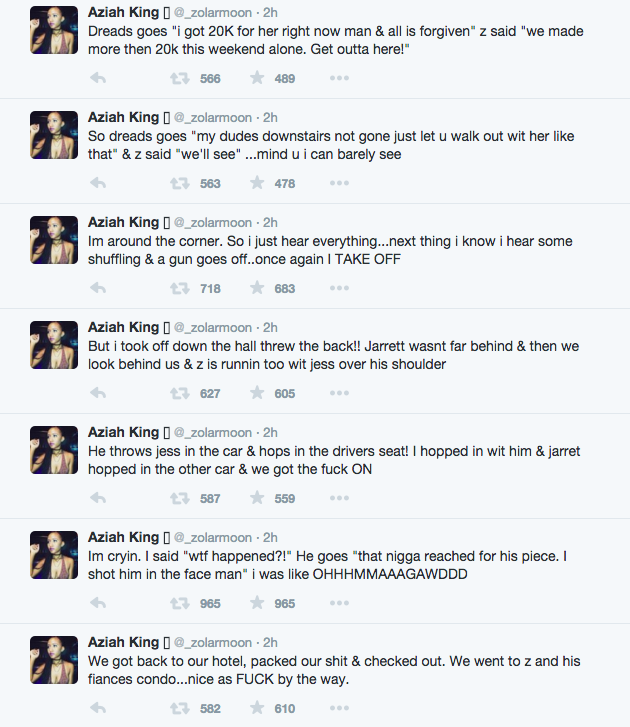Toggle retweet on the tweet with 587 retweets
630x727 pixels.
point(179,498)
